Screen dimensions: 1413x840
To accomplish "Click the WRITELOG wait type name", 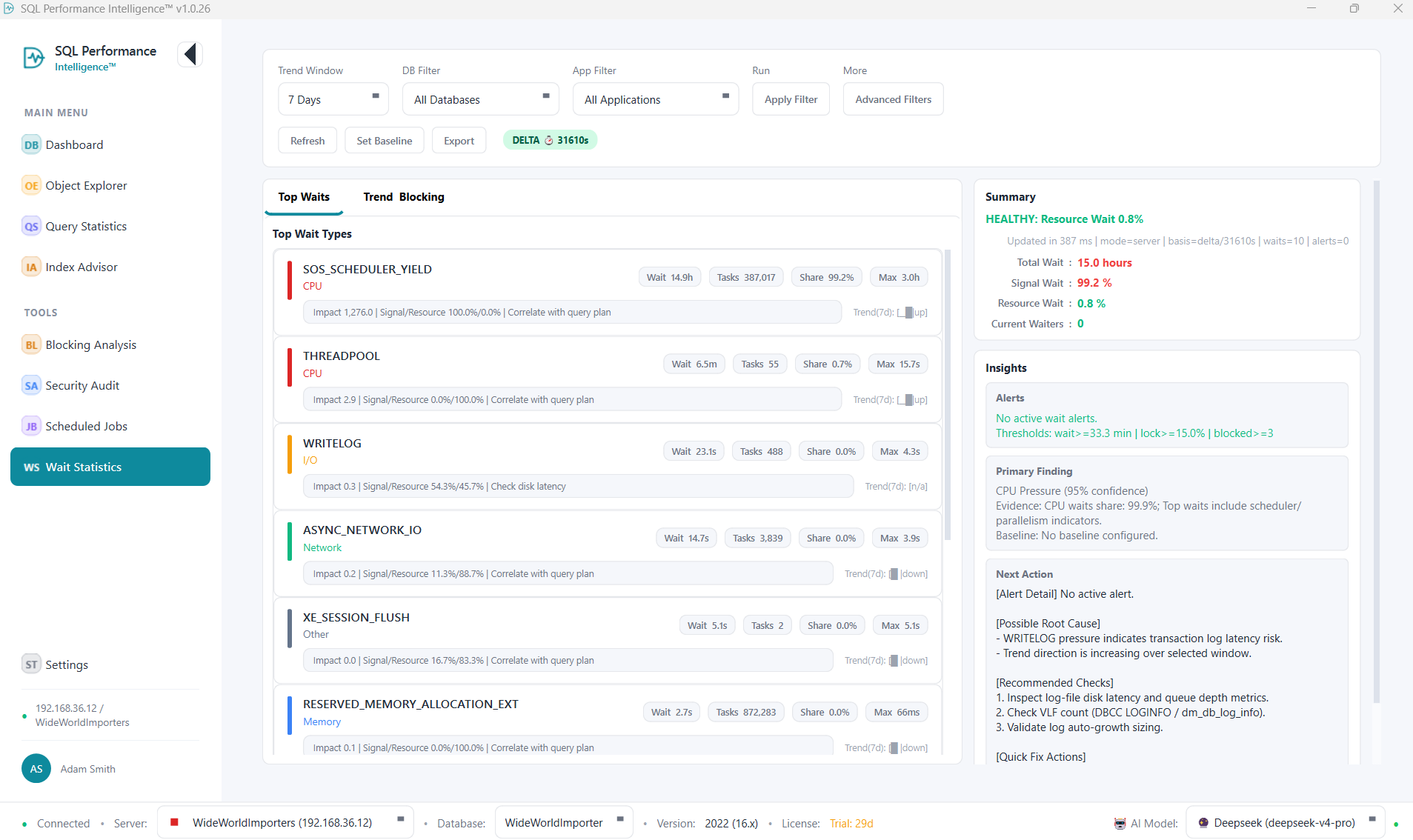I will point(332,444).
